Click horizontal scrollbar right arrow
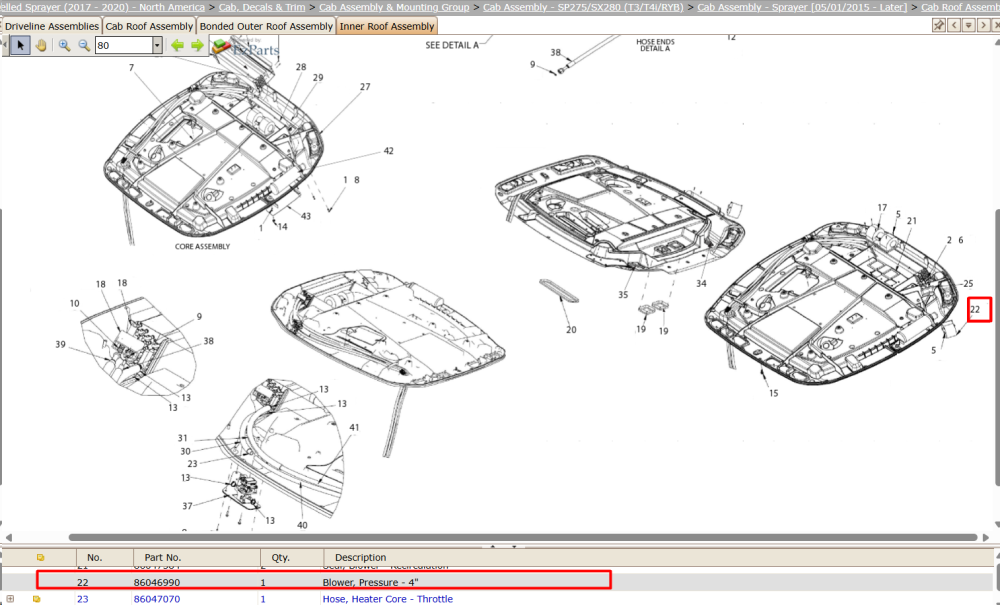 click(x=986, y=537)
